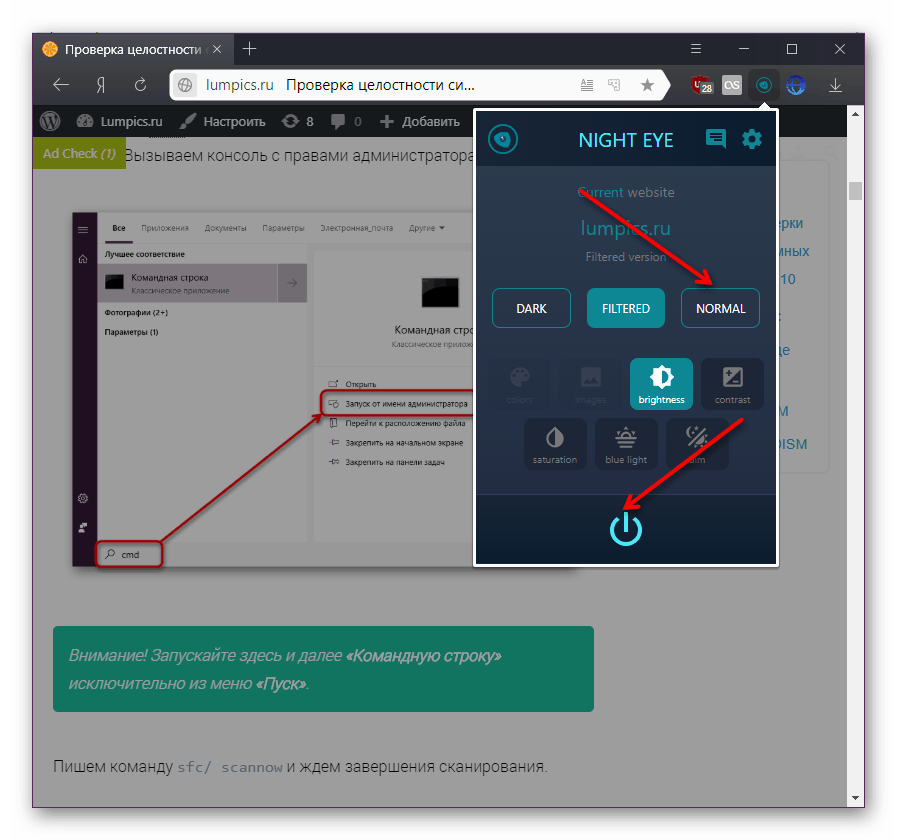Open the contrast filter setting
Viewport: 897px width, 840px height.
coord(732,384)
